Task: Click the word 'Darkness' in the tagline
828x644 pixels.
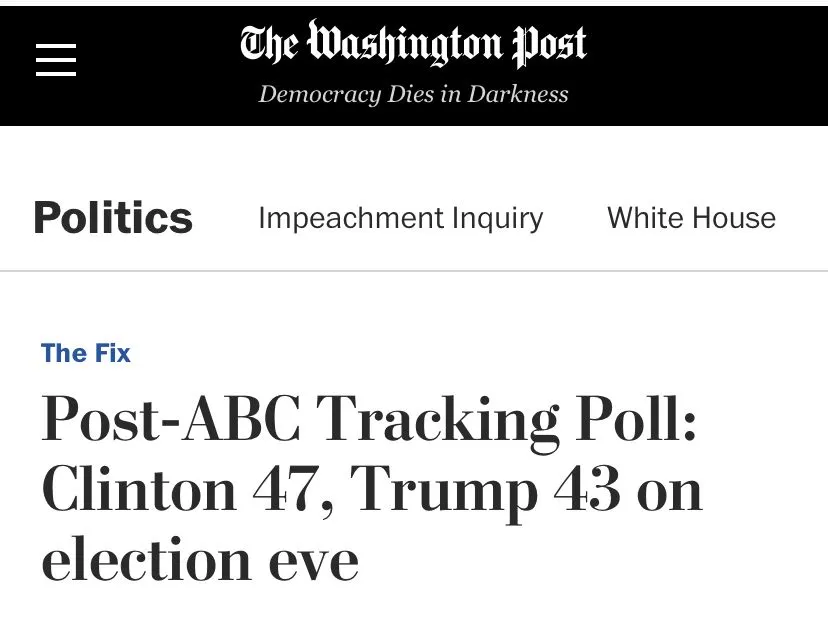Action: coord(518,94)
